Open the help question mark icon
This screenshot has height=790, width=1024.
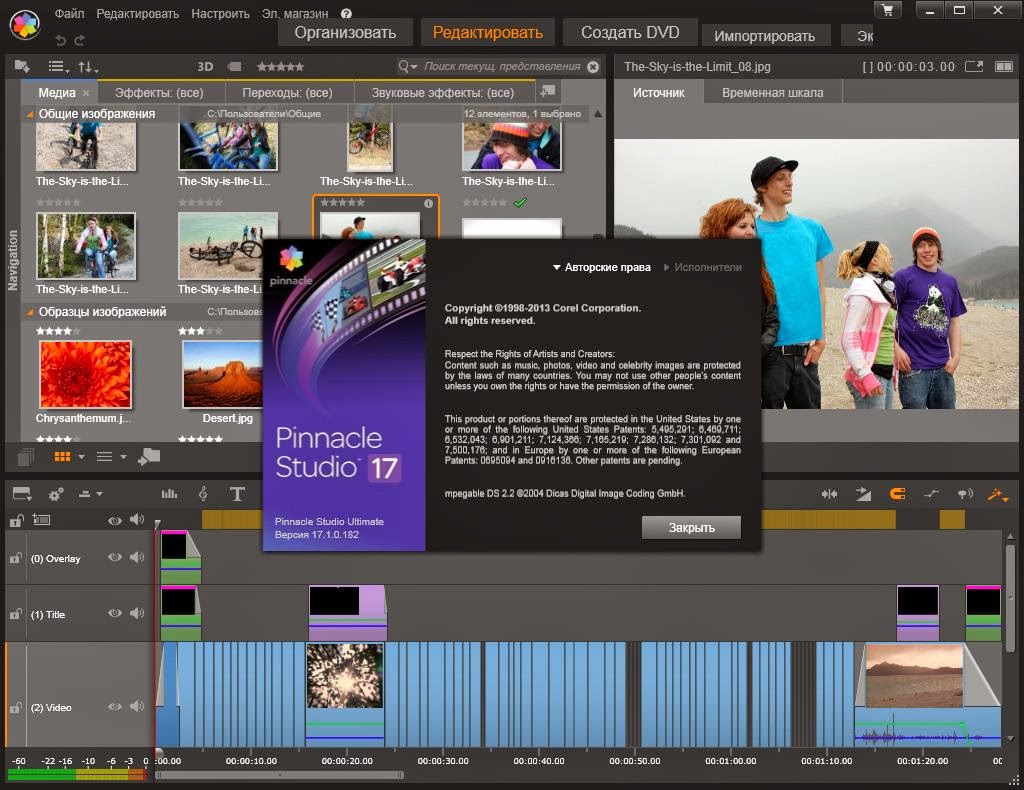(346, 13)
